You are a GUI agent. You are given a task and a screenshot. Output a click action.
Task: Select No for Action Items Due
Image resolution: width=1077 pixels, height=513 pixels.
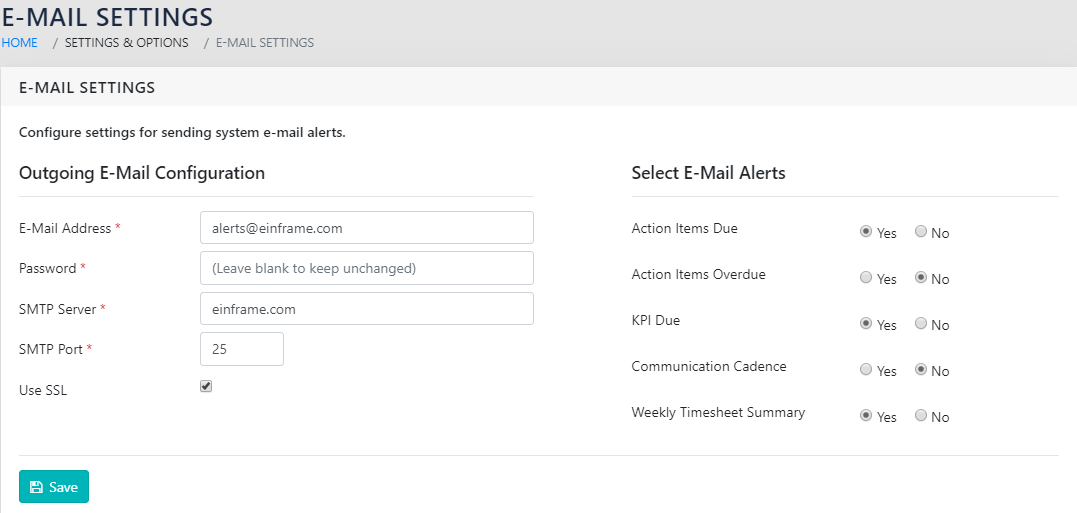click(921, 232)
